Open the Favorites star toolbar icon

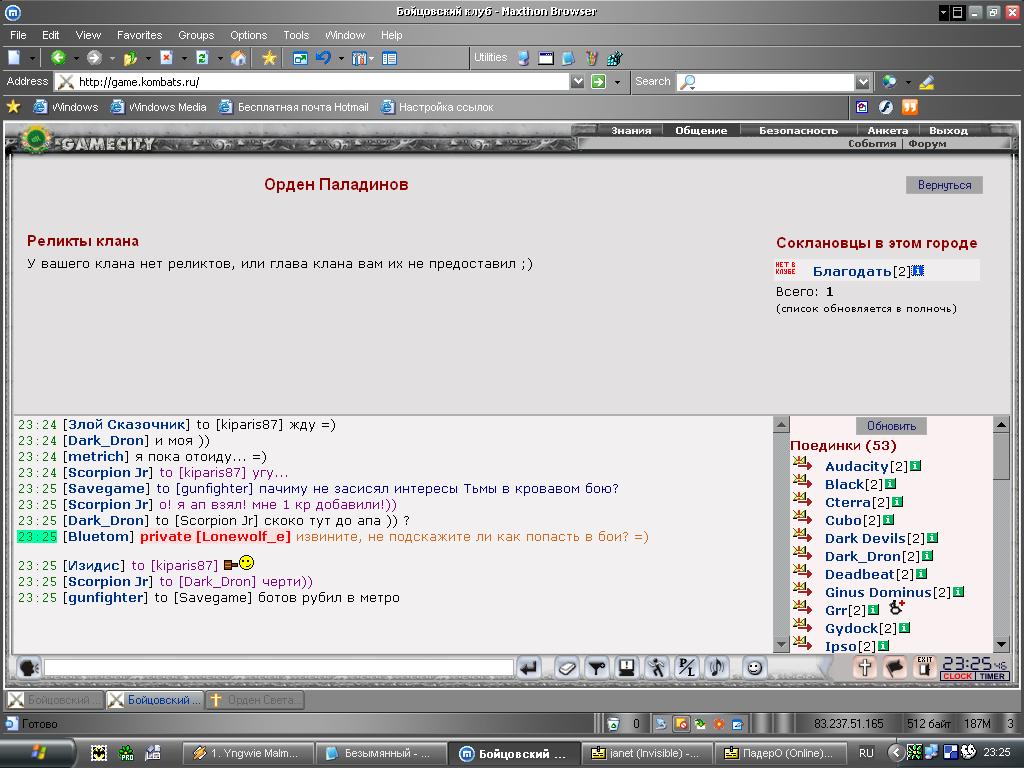point(268,58)
